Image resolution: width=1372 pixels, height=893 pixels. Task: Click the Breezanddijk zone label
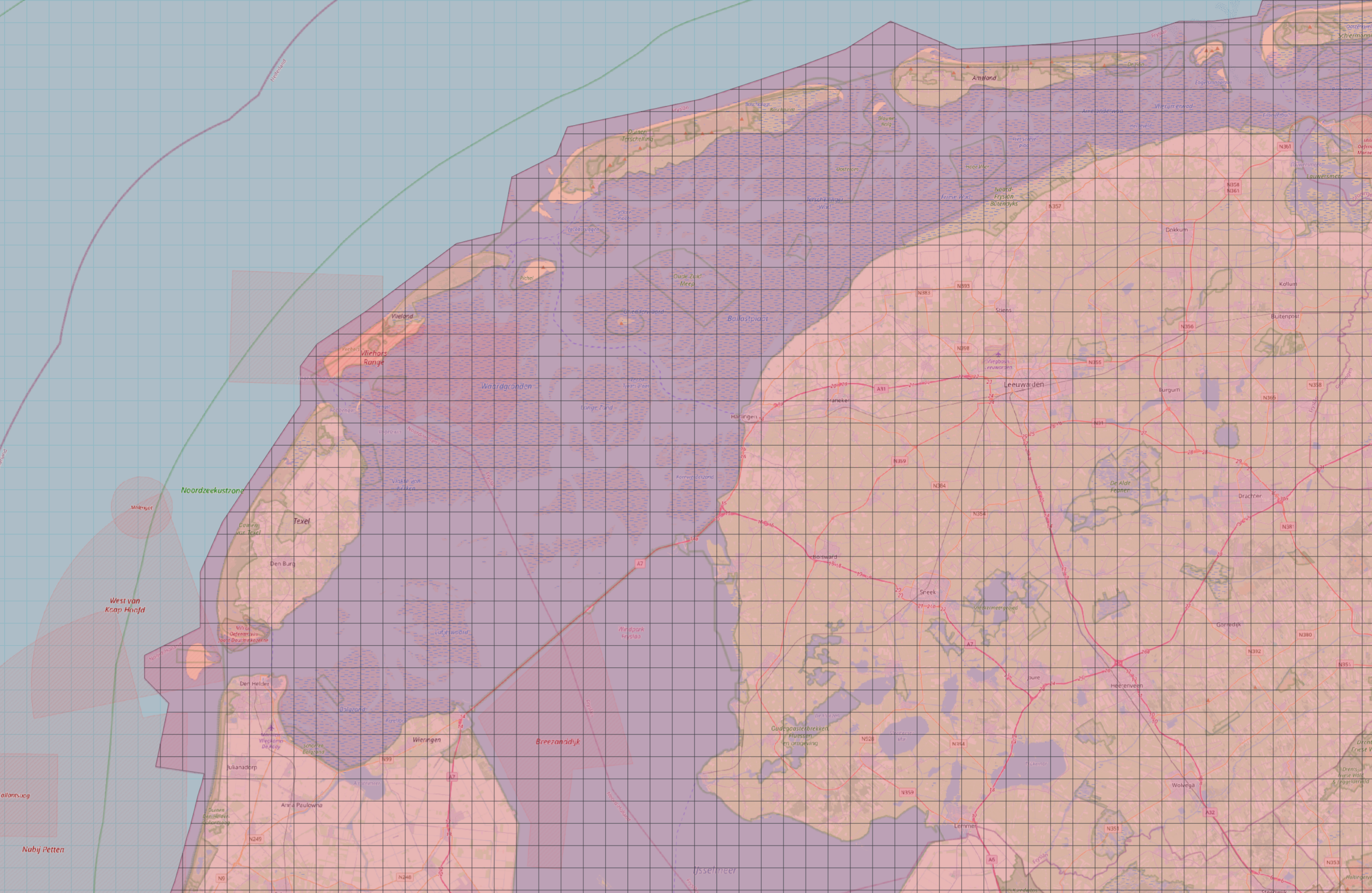pyautogui.click(x=558, y=742)
